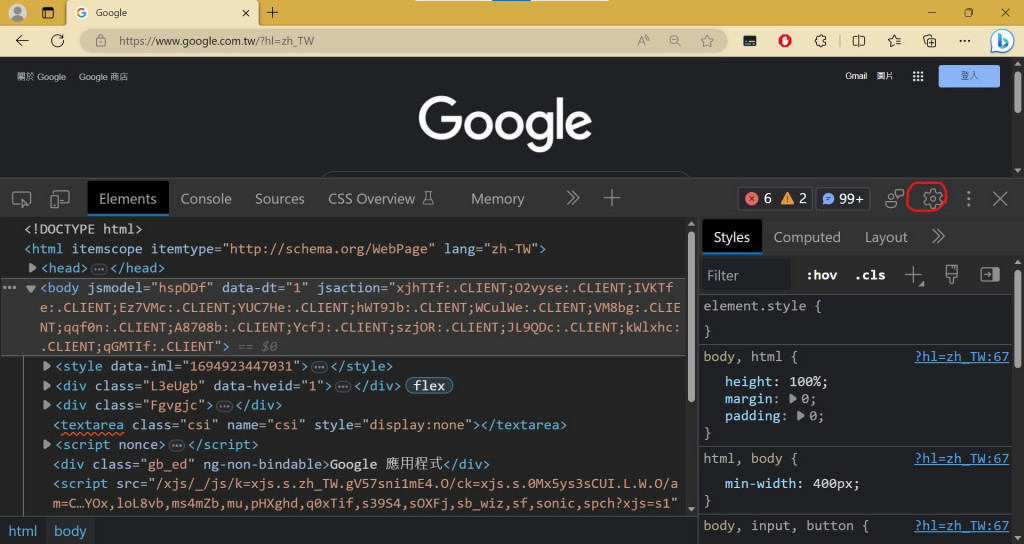Open DevTools customize three-dot menu
The width and height of the screenshot is (1024, 544).
click(x=968, y=199)
